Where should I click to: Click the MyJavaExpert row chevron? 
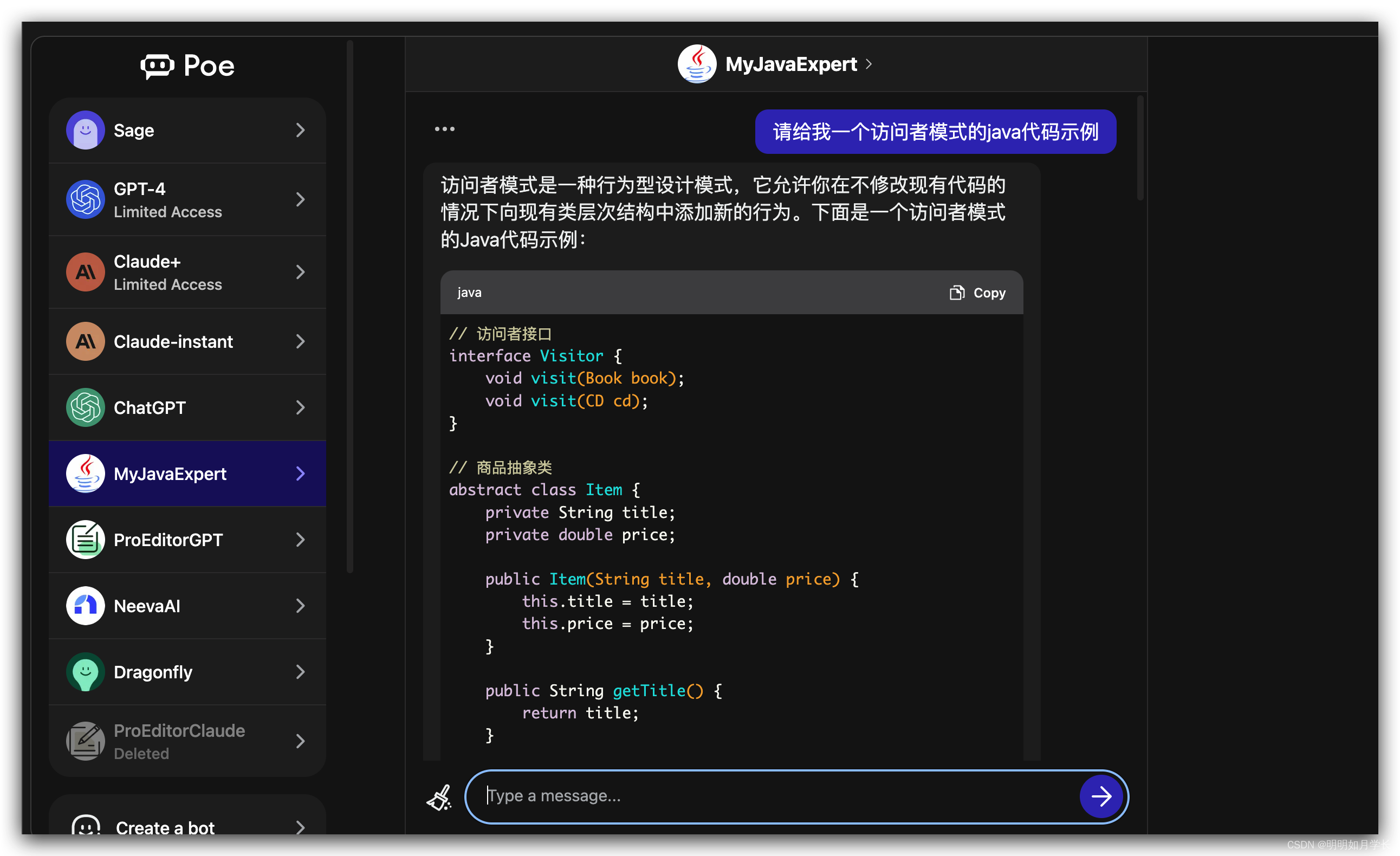point(301,473)
